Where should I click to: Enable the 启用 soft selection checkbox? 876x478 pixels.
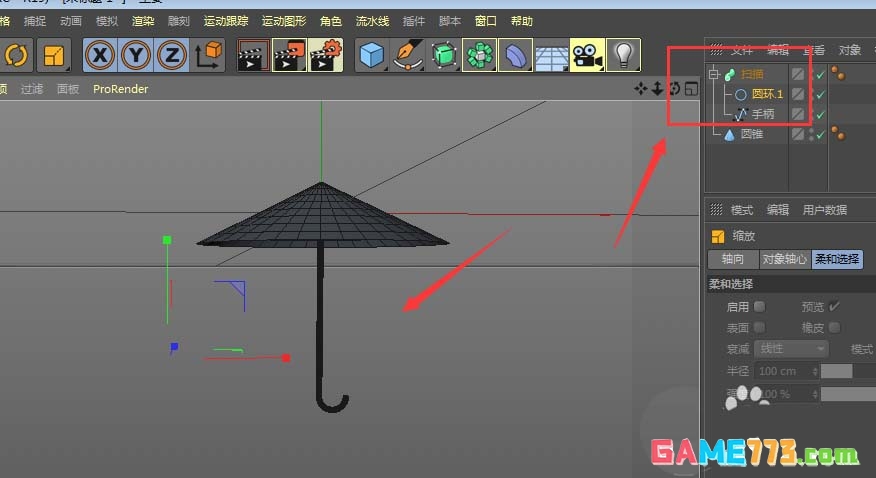(759, 307)
